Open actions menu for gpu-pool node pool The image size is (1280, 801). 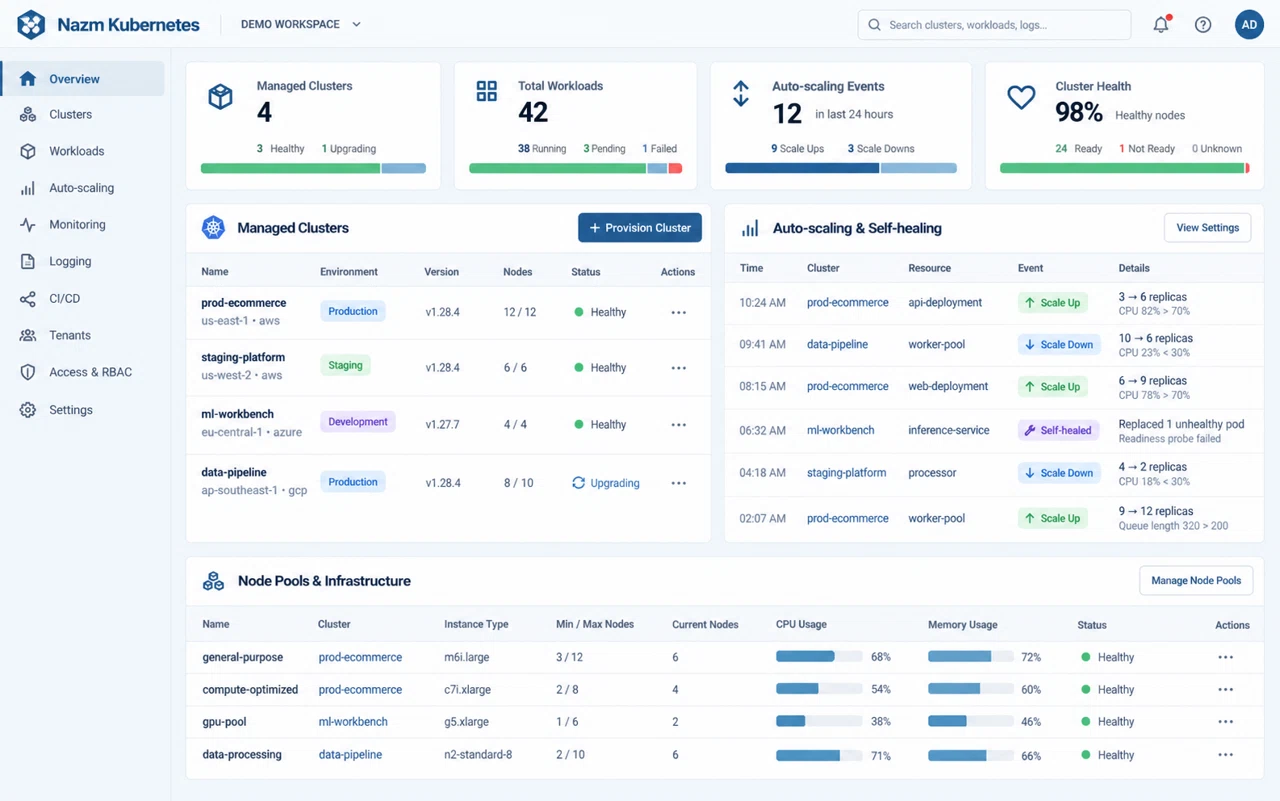coord(1226,722)
